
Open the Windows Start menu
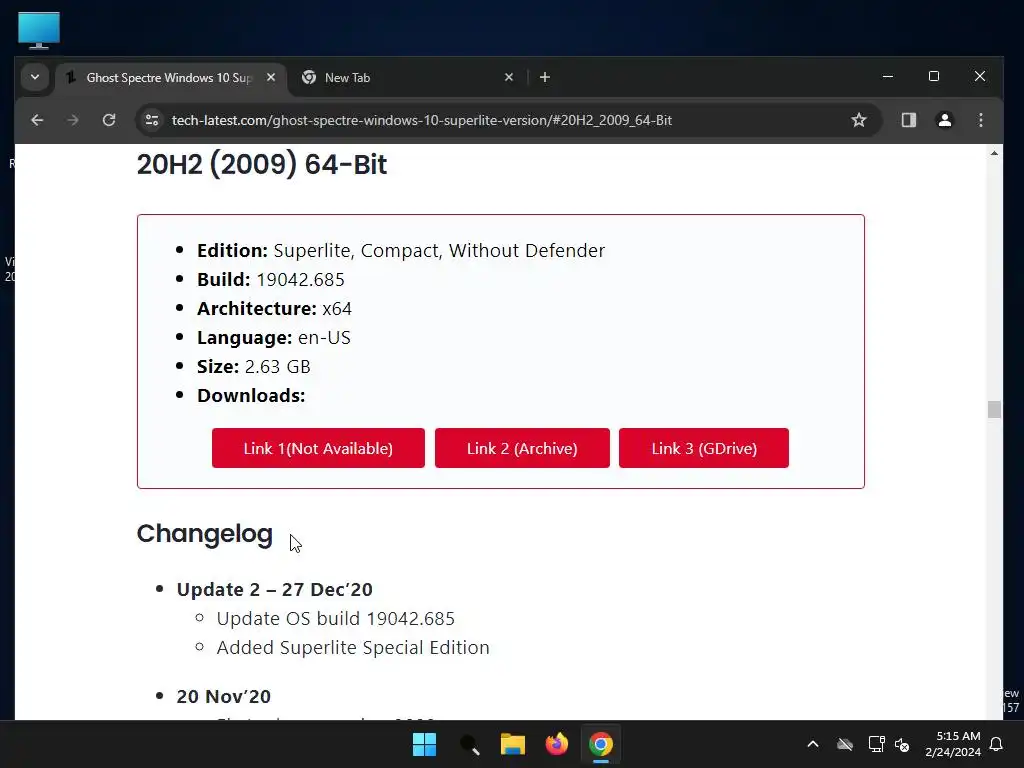[424, 744]
